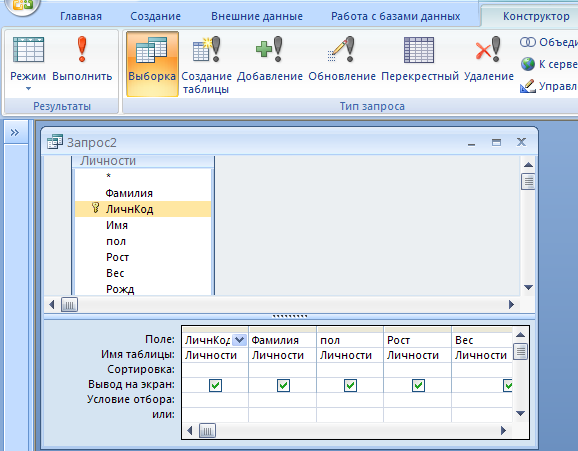Screen dimensions: 578x451
Task: Click the design grid vertical scroll thumb
Action: click(x=520, y=351)
